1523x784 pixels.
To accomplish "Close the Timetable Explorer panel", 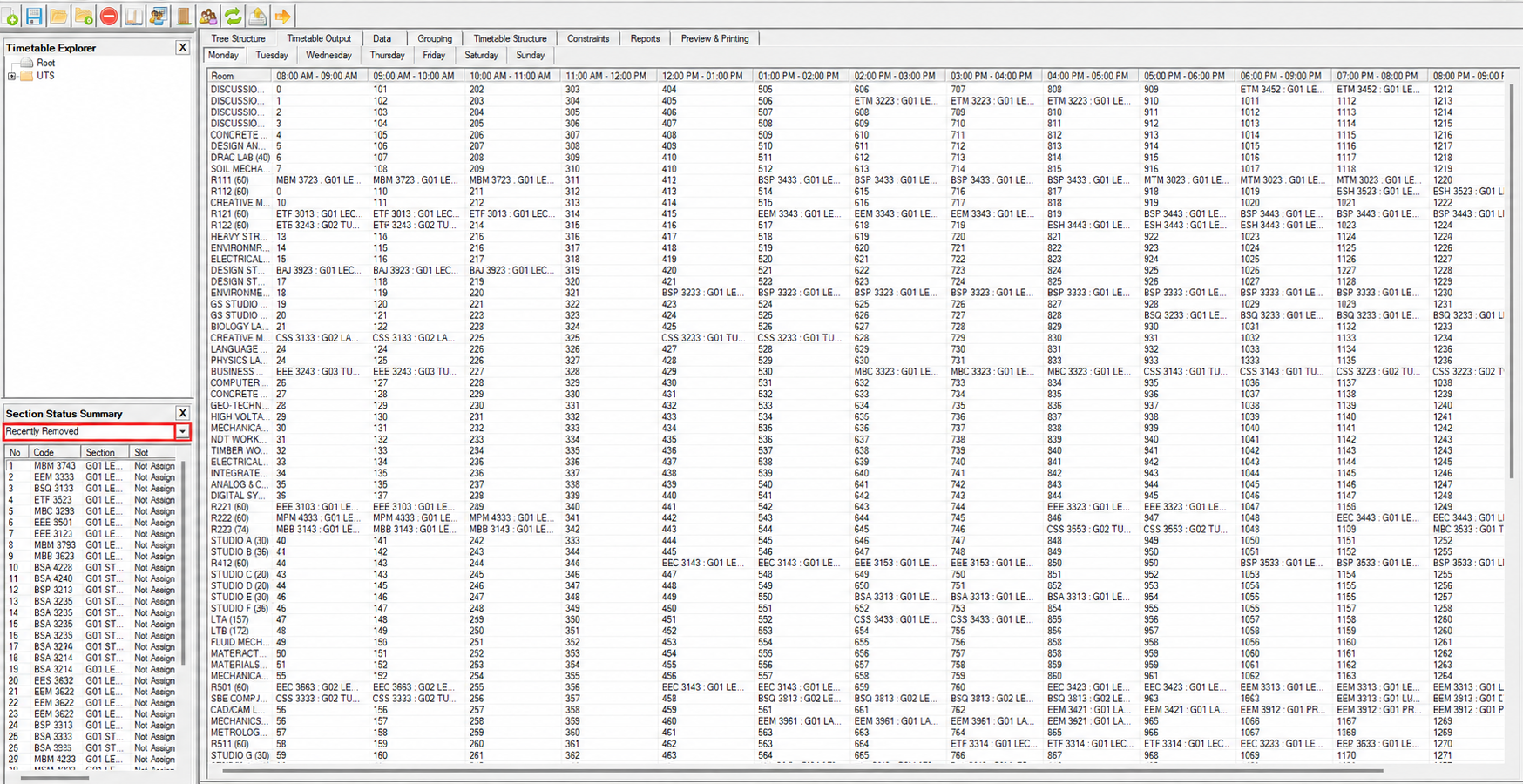I will click(182, 48).
